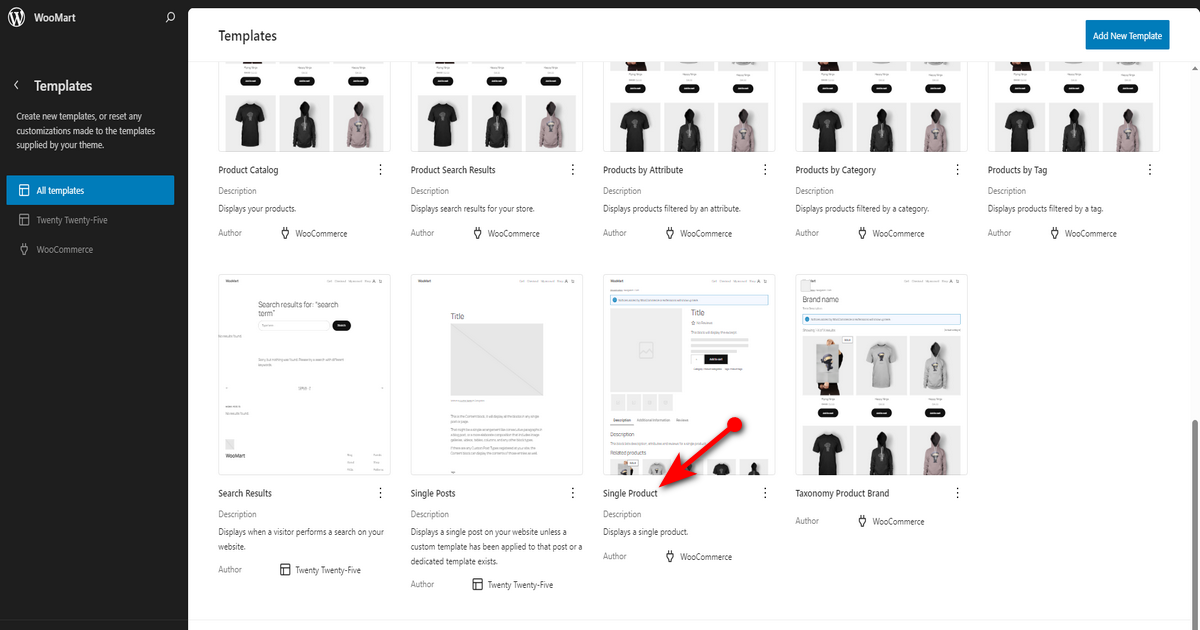Click the WordPress logo icon
This screenshot has width=1200, height=630.
coord(16,18)
